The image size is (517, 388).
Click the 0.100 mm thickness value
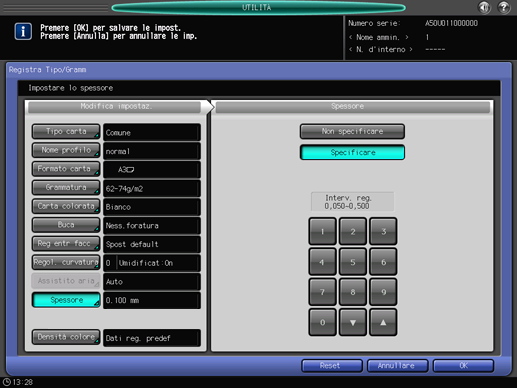click(x=152, y=300)
